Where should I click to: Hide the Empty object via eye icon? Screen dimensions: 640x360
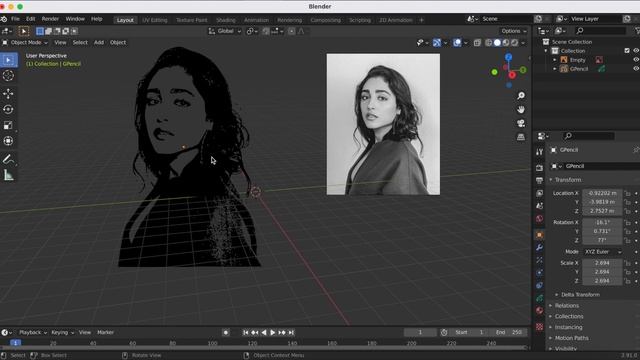pos(636,60)
